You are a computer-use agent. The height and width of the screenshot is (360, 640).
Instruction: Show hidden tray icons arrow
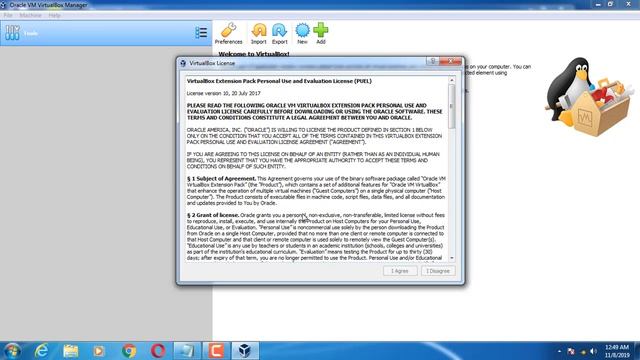coord(559,351)
